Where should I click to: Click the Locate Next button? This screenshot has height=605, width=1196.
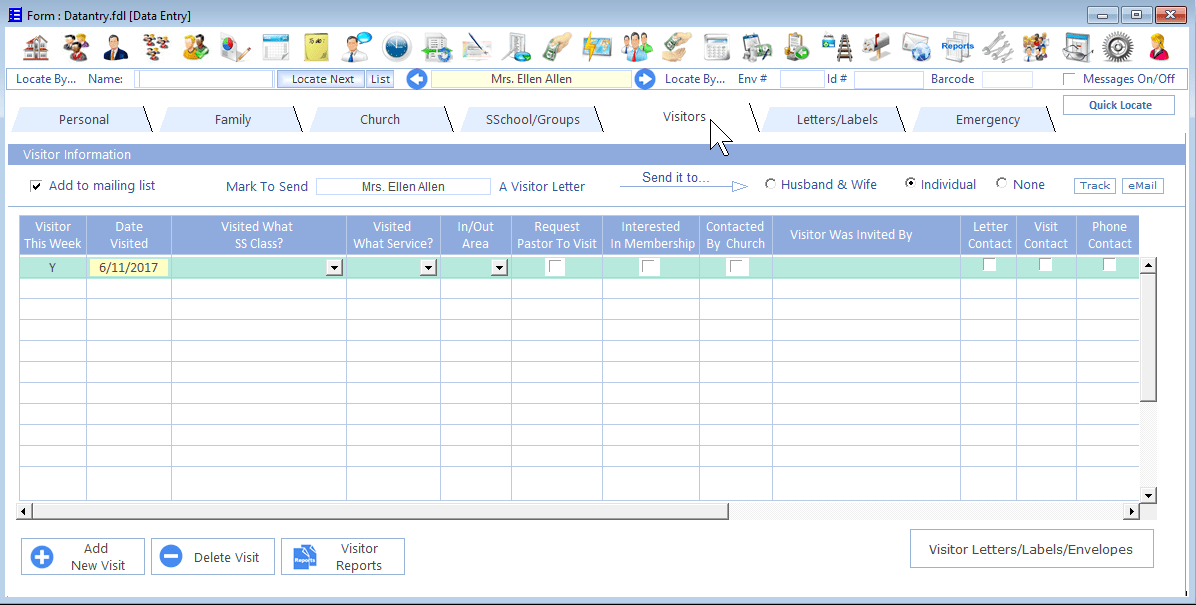[323, 79]
